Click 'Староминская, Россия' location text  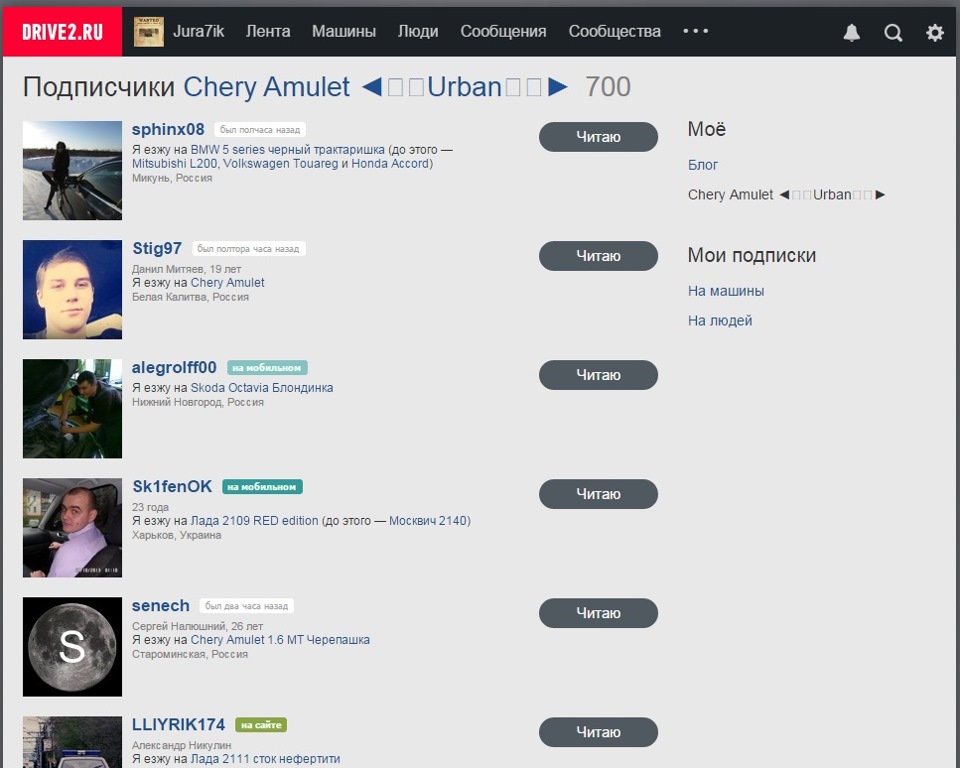point(190,654)
